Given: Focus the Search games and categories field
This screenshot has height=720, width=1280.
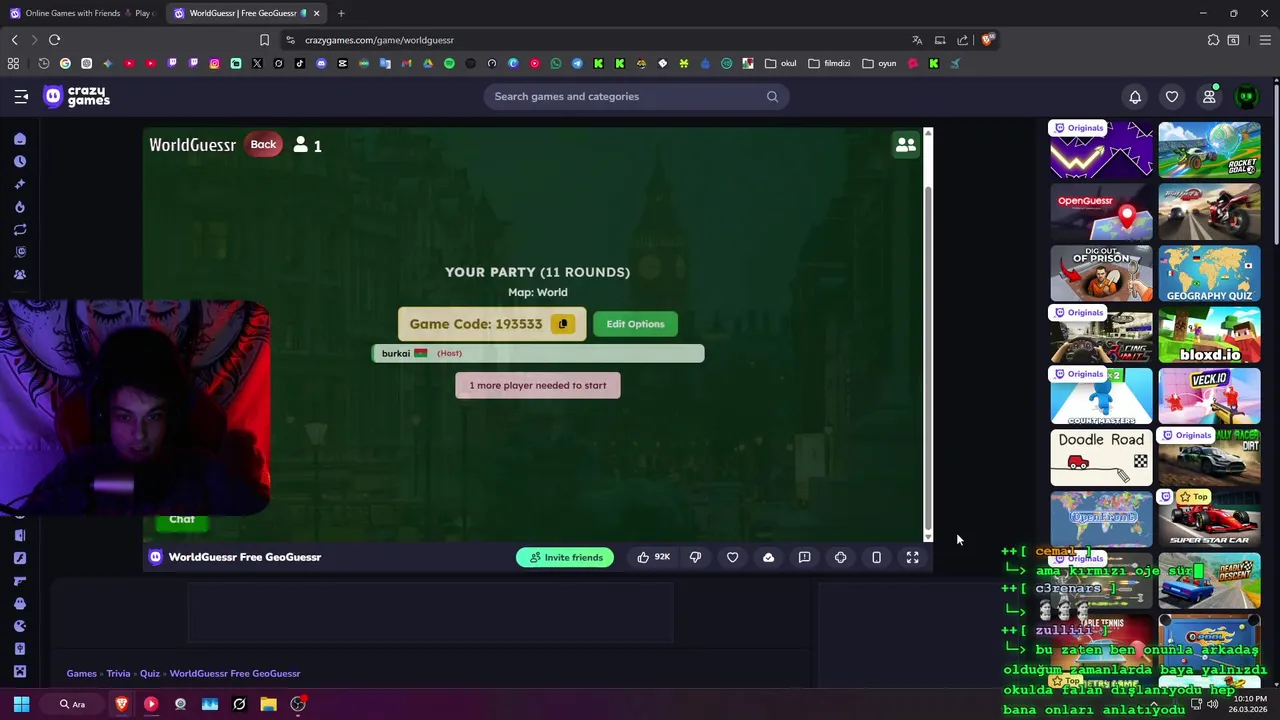Looking at the screenshot, I should pos(636,96).
